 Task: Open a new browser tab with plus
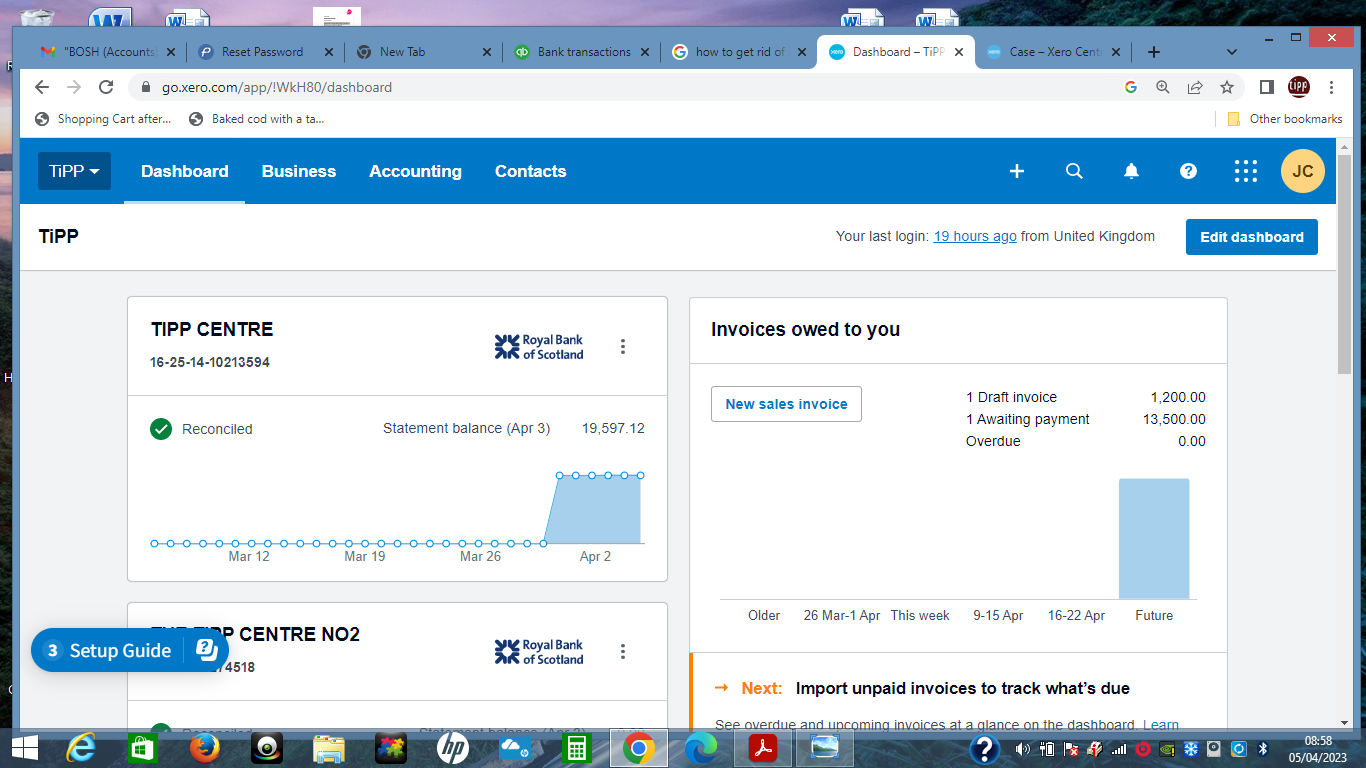pyautogui.click(x=1153, y=52)
